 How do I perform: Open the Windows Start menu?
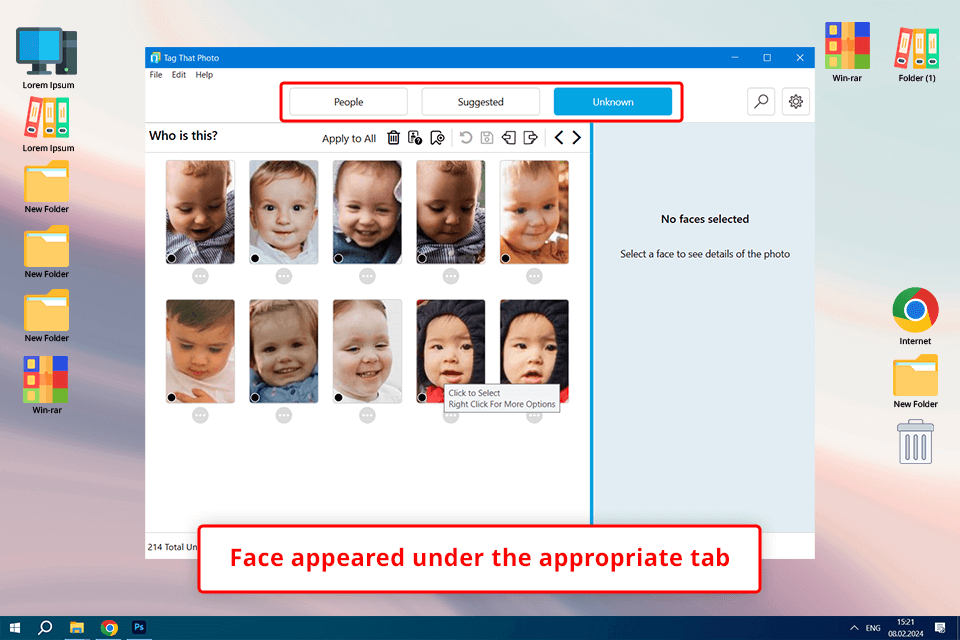coord(15,628)
